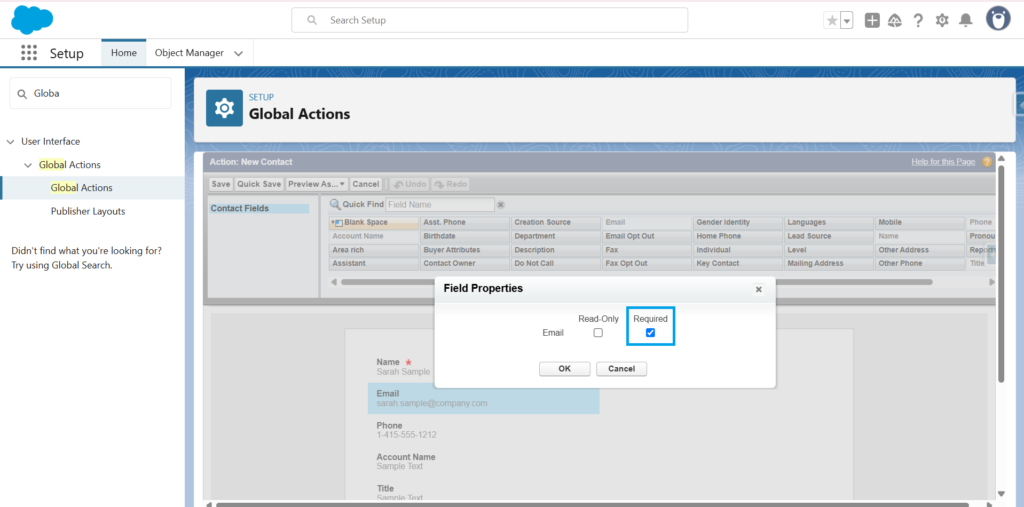The width and height of the screenshot is (1024, 507).
Task: Click the Favorites star icon
Action: pos(832,20)
